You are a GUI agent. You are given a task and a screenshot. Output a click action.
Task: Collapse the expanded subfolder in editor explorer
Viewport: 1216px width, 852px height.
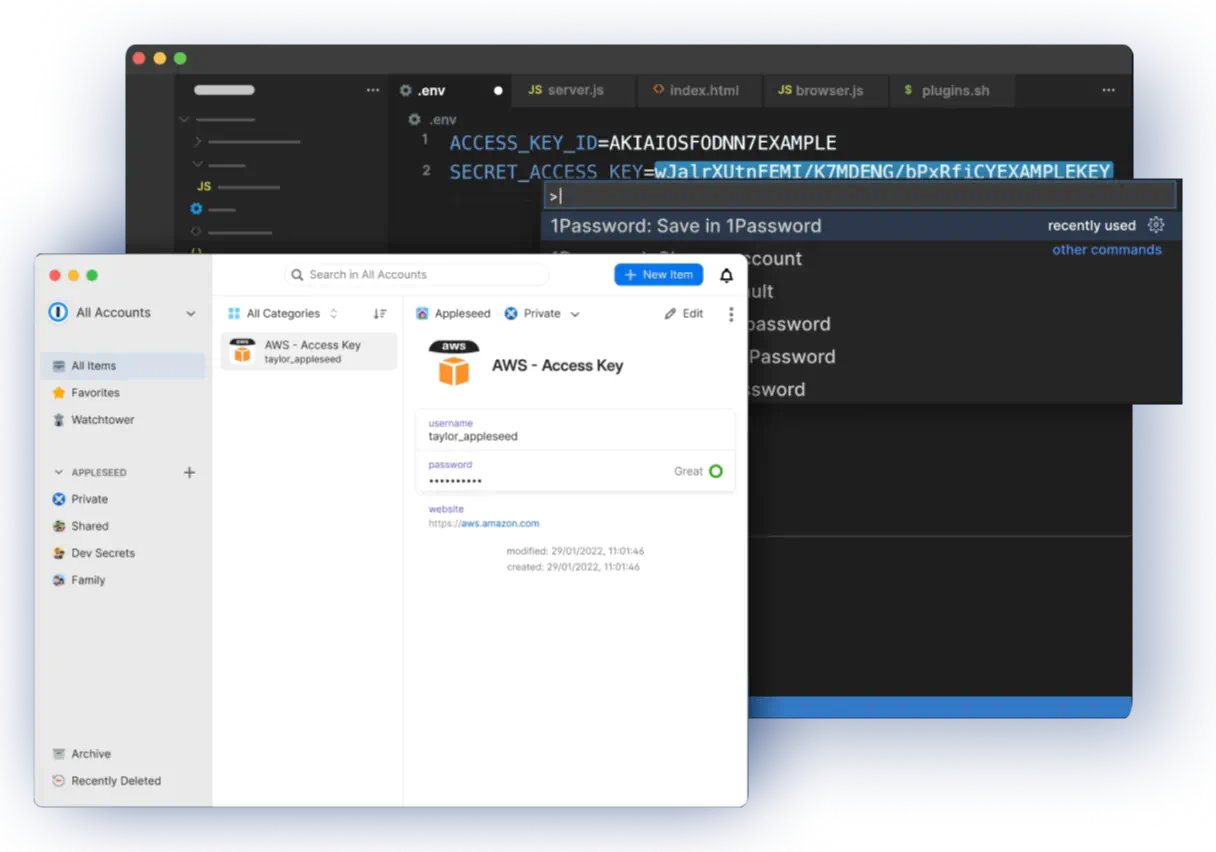(x=197, y=164)
